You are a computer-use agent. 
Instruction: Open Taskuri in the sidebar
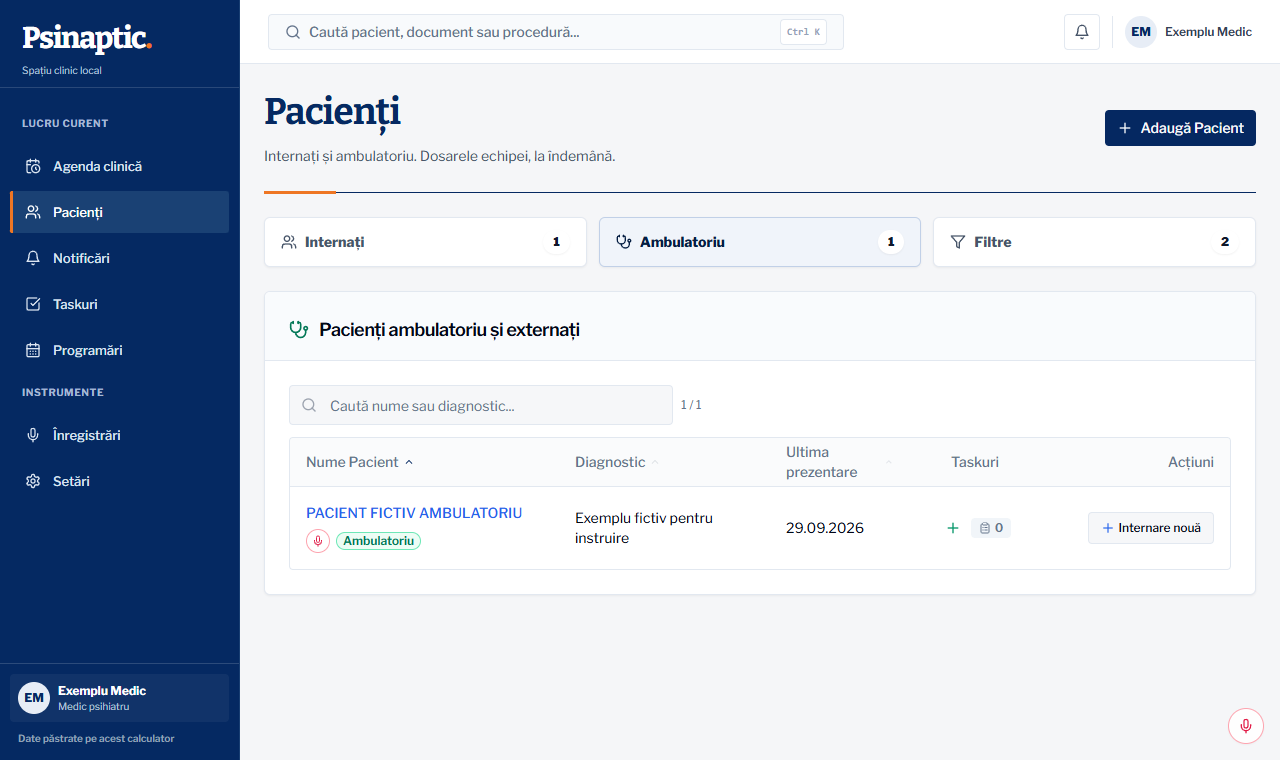click(x=120, y=304)
